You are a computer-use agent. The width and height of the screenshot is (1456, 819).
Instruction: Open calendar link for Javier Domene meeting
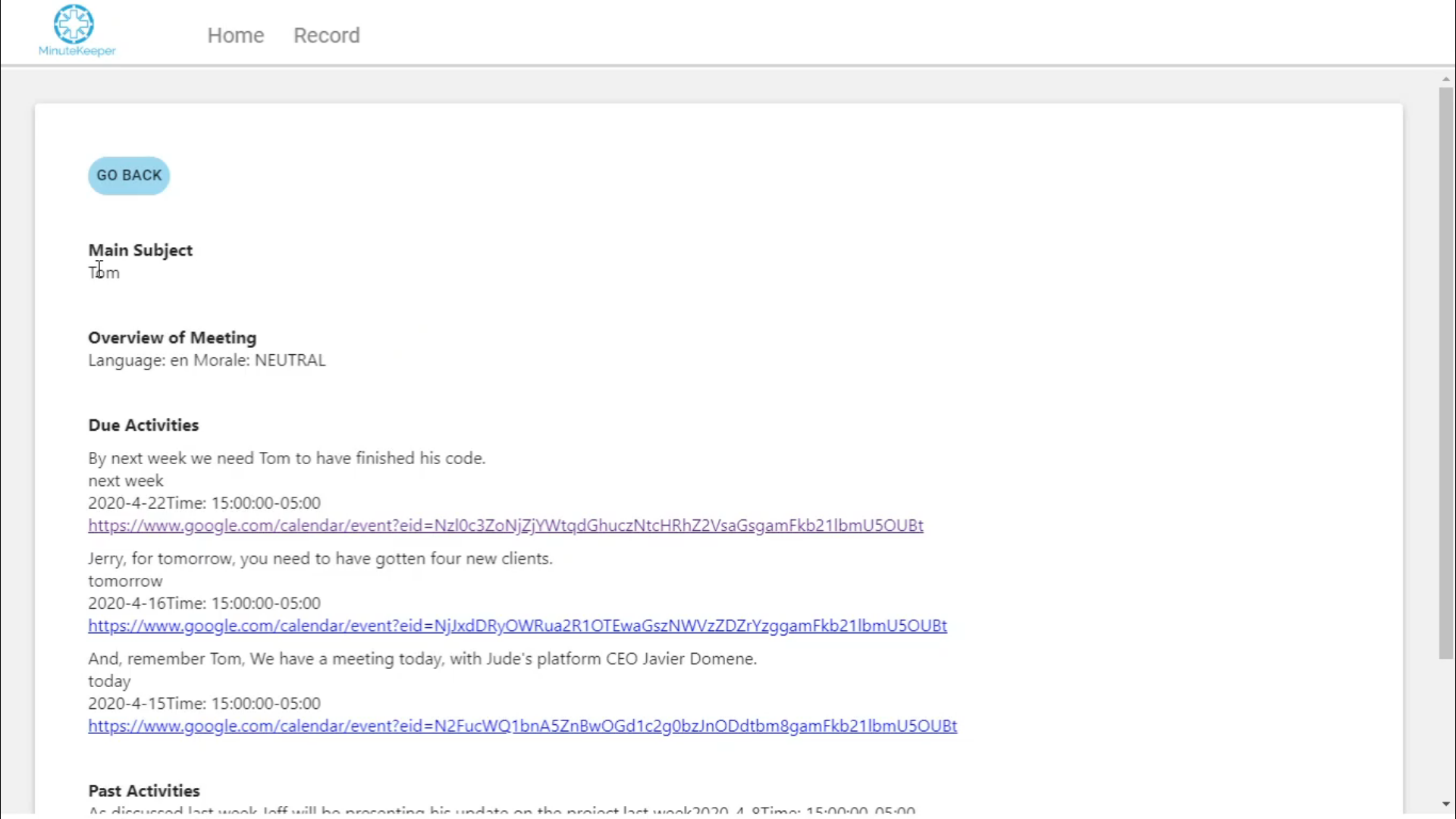coord(522,726)
